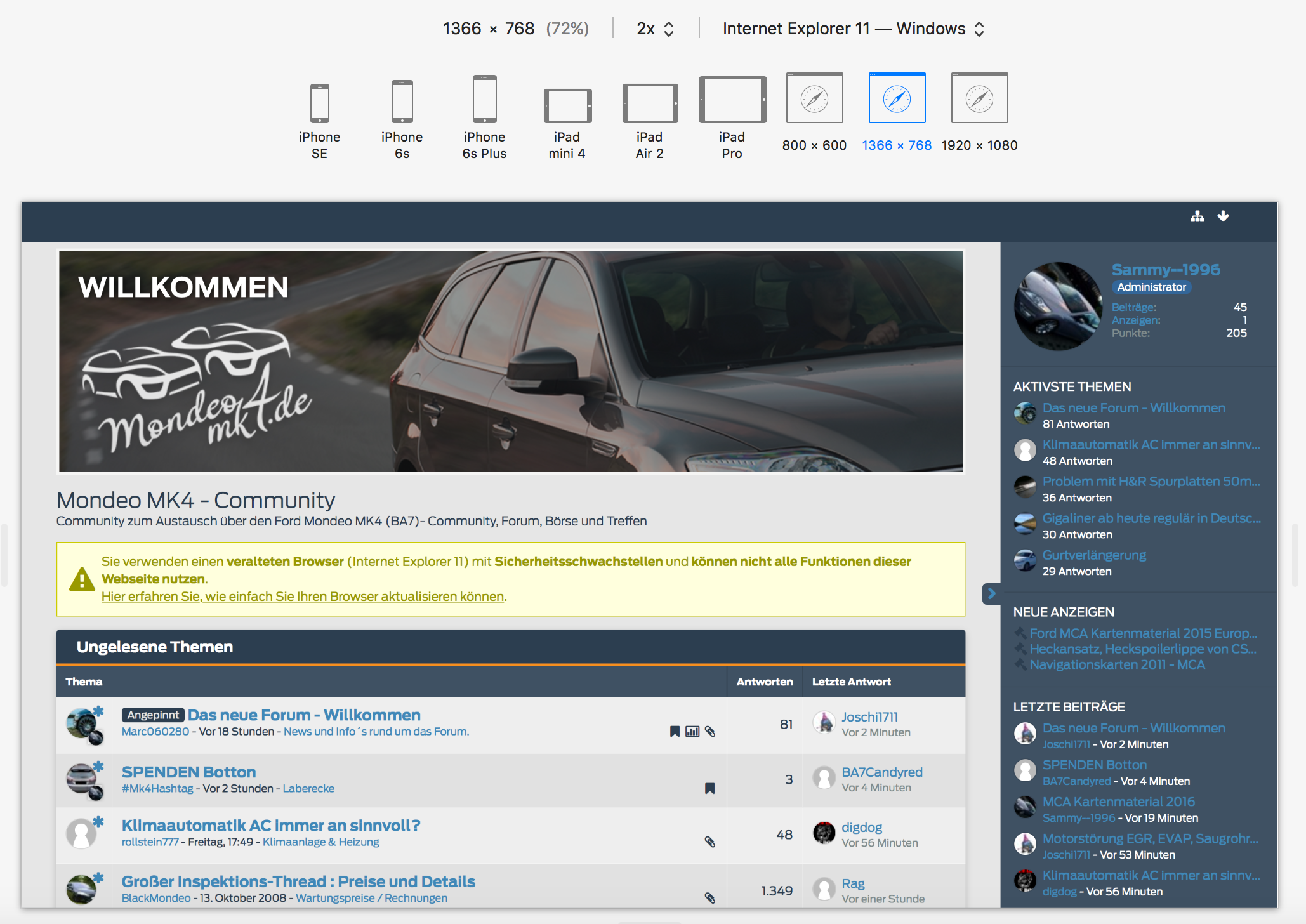Viewport: 1306px width, 924px height.
Task: Collapse the sidebar with the chevron toggle
Action: [991, 593]
